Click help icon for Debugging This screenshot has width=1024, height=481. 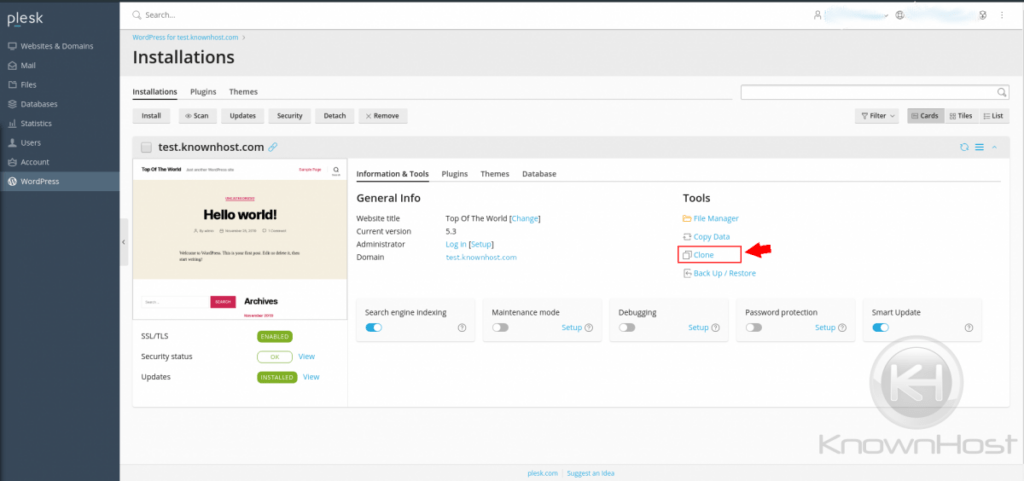click(716, 328)
